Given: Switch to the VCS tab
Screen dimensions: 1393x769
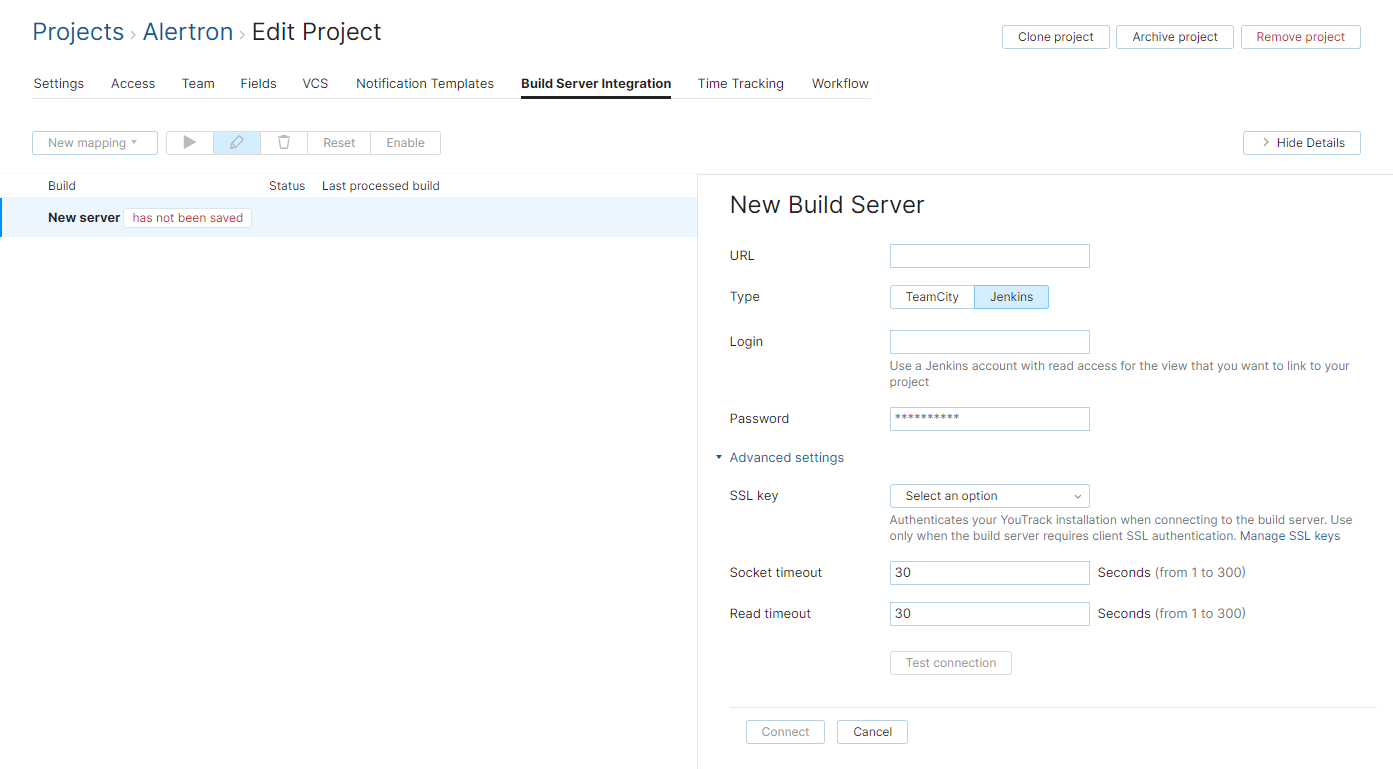Looking at the screenshot, I should [315, 83].
